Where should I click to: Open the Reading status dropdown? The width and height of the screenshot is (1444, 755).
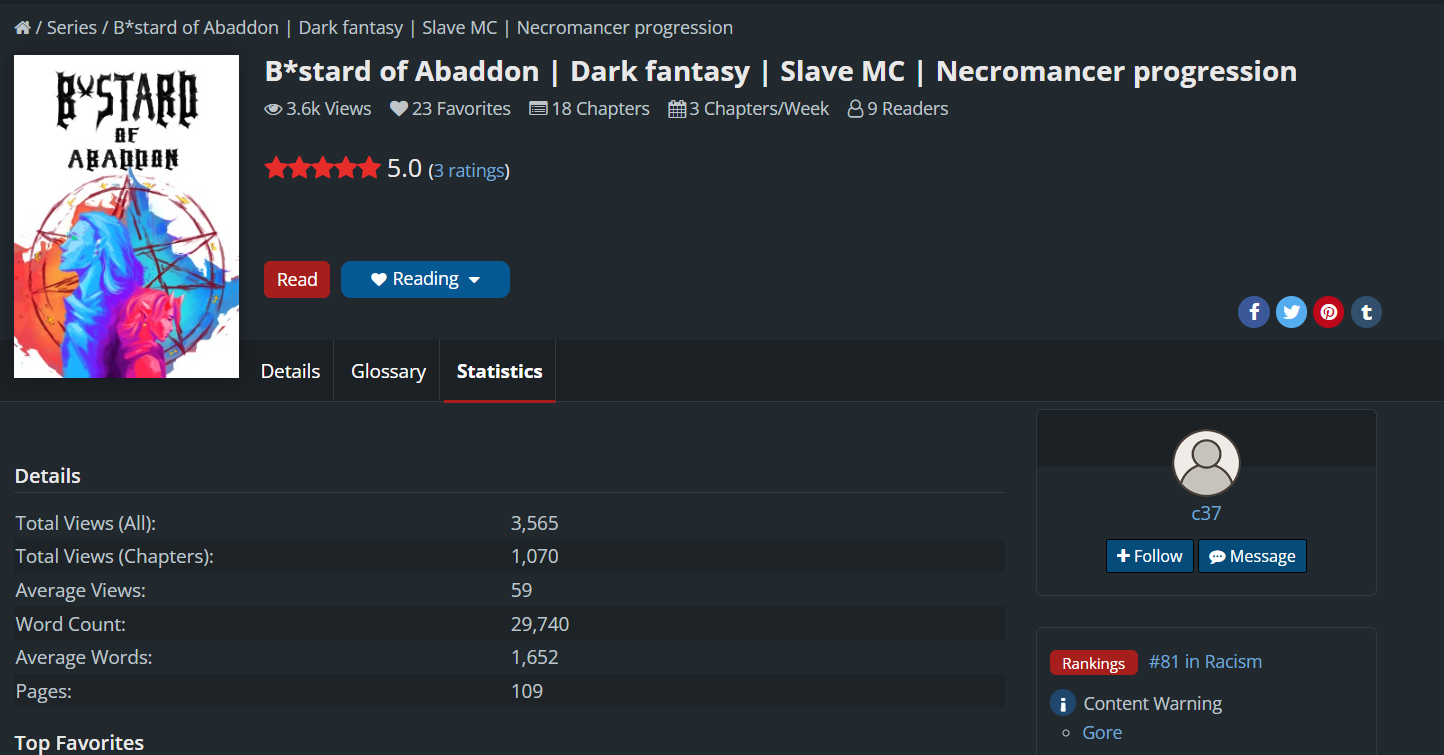coord(425,280)
